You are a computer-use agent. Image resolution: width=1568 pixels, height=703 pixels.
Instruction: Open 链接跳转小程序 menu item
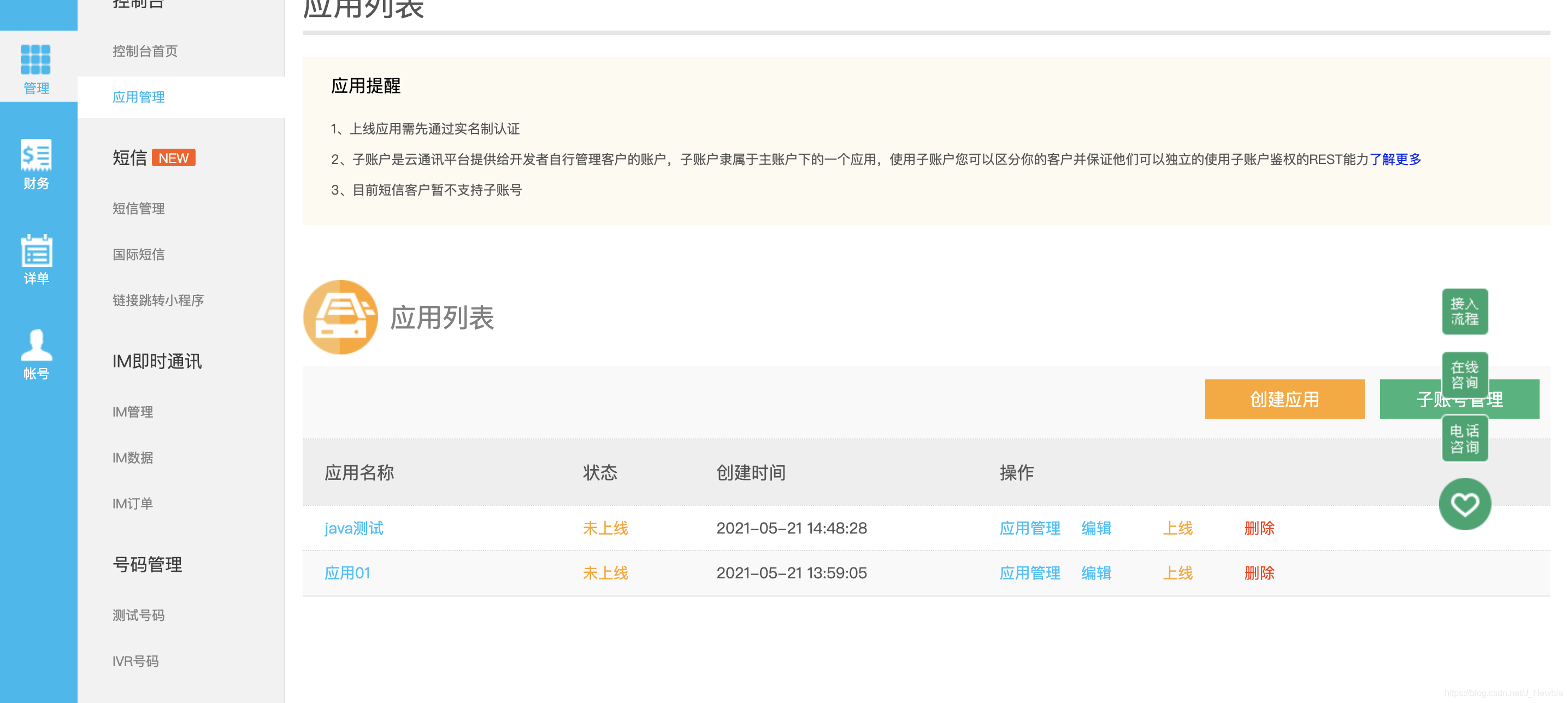pos(160,300)
